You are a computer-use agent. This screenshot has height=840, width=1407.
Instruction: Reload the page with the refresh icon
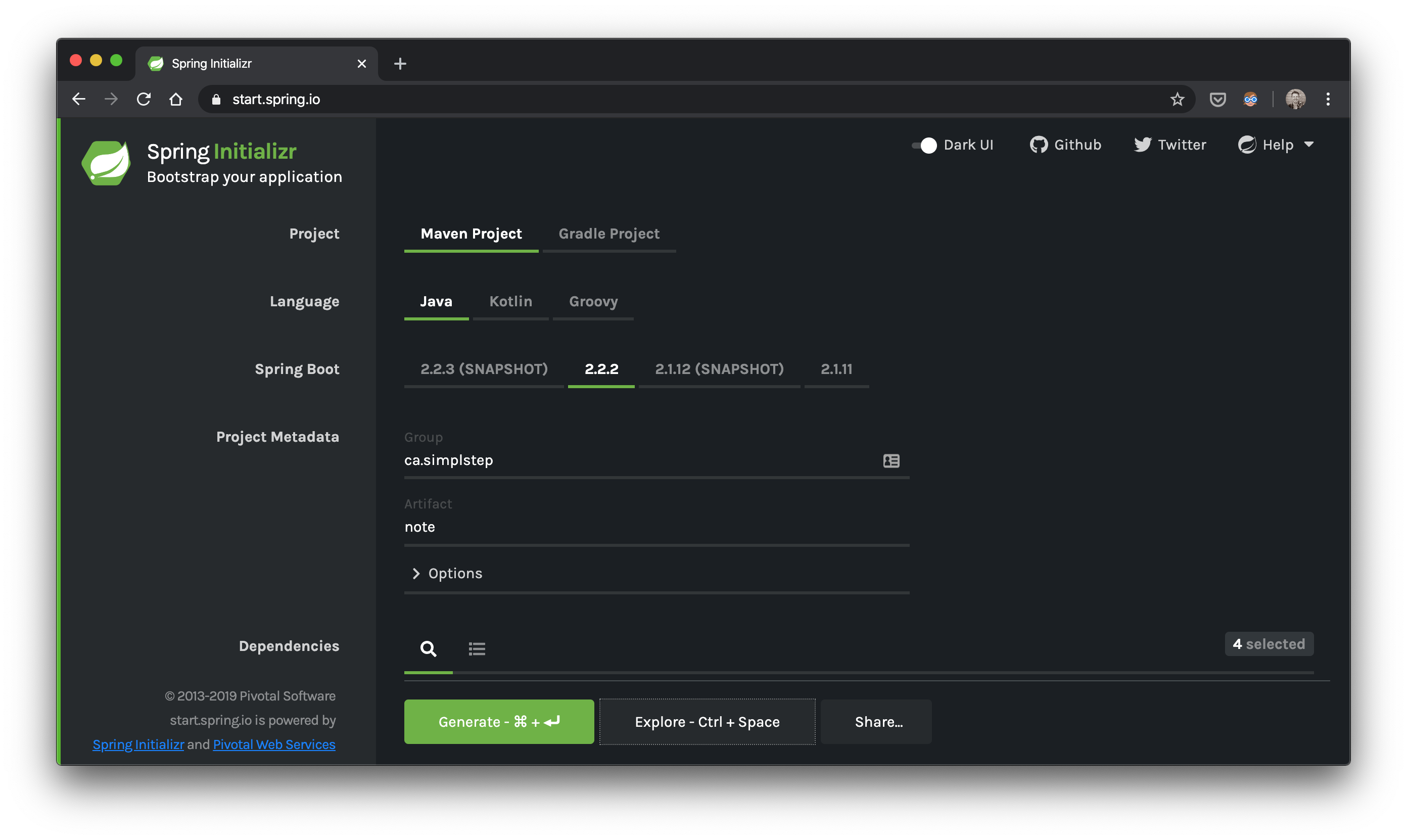coord(144,99)
